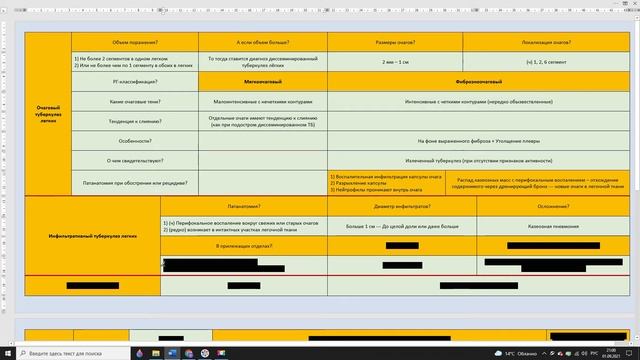640x360 pixels.
Task: Select the cell beginning 'Излеченный туберкулез'
Action: (478, 160)
